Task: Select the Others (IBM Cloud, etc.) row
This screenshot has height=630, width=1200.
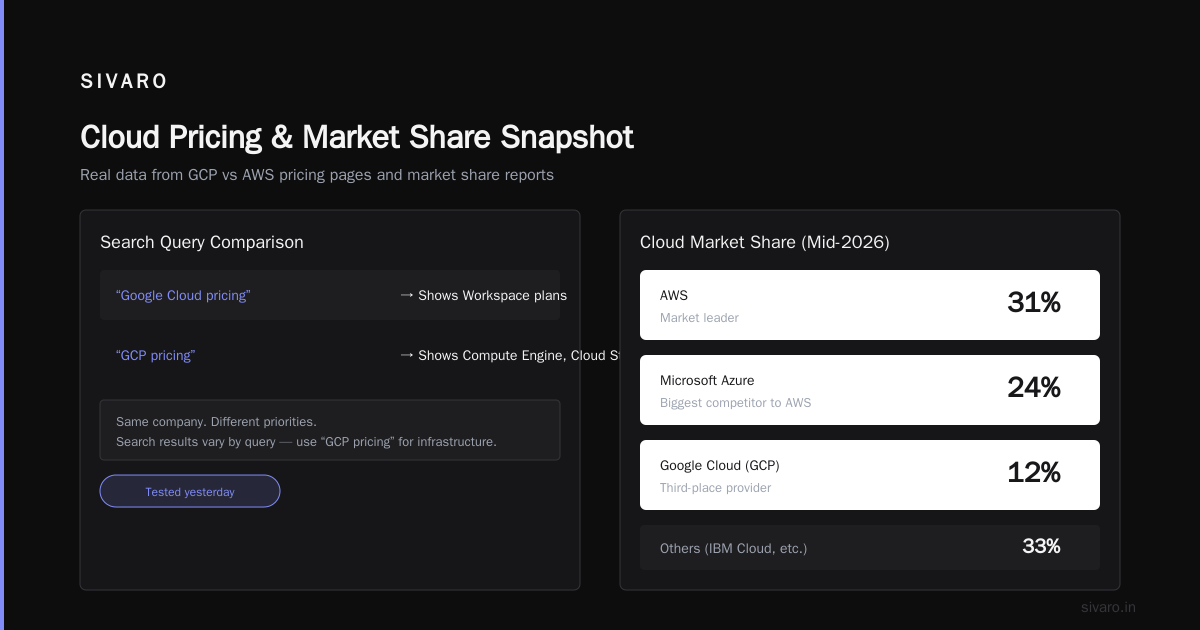Action: click(x=870, y=547)
